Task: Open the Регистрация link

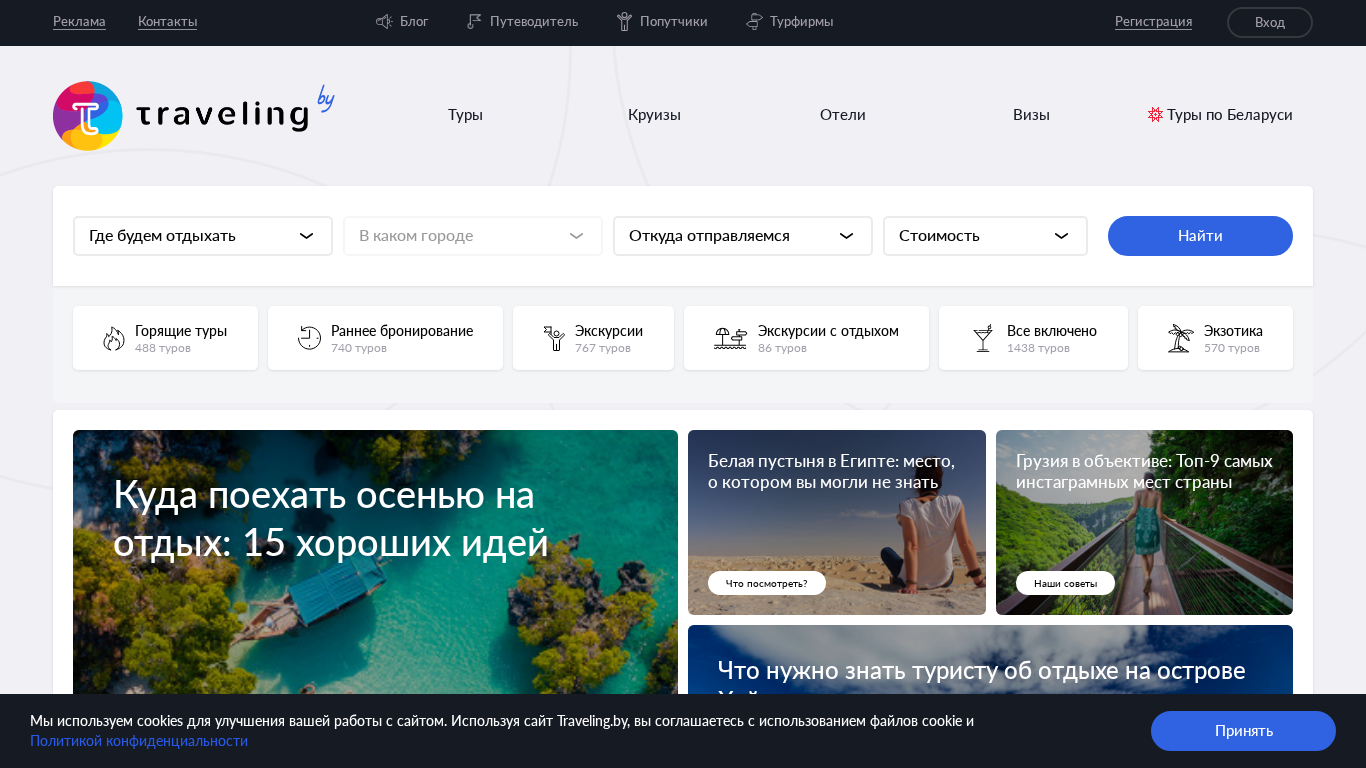Action: 1153,21
